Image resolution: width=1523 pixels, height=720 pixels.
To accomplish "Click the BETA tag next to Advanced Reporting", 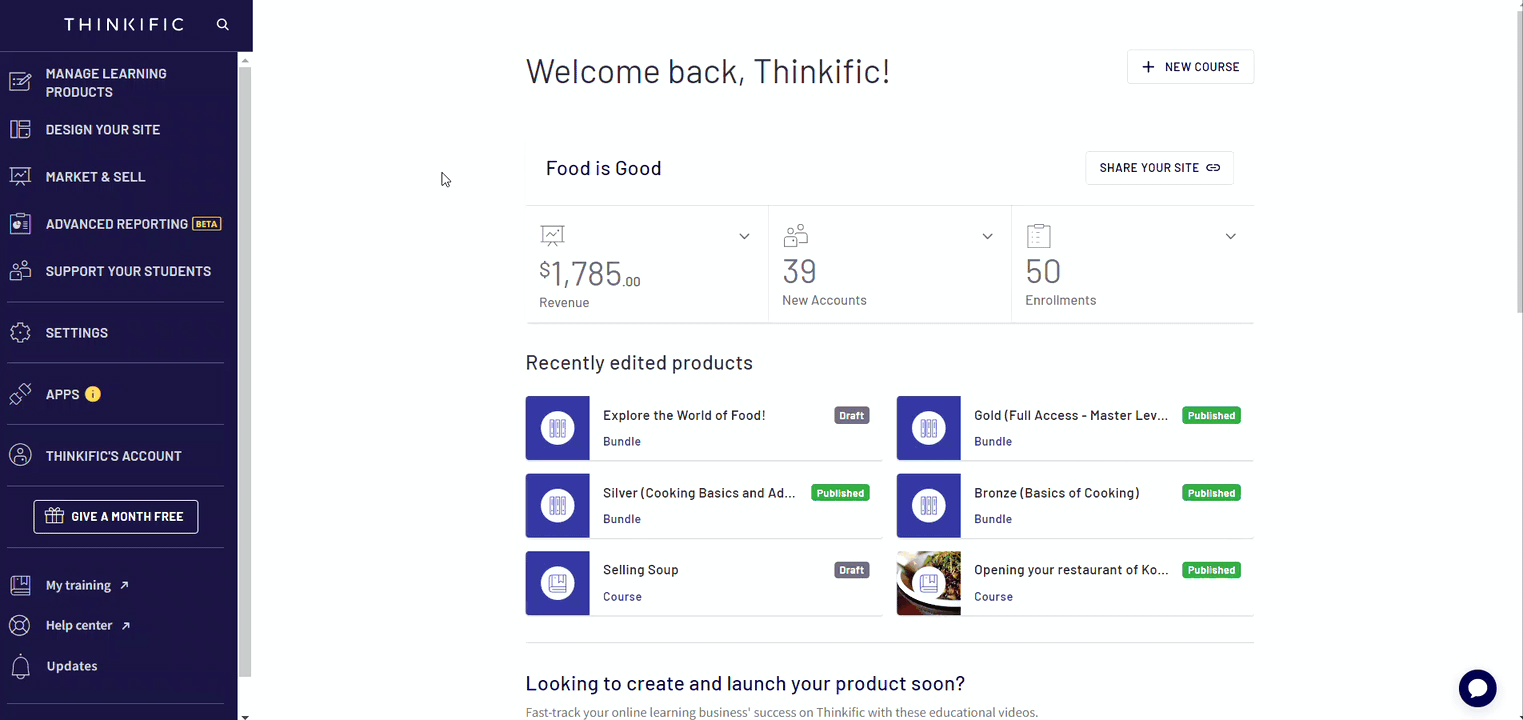I will (207, 224).
